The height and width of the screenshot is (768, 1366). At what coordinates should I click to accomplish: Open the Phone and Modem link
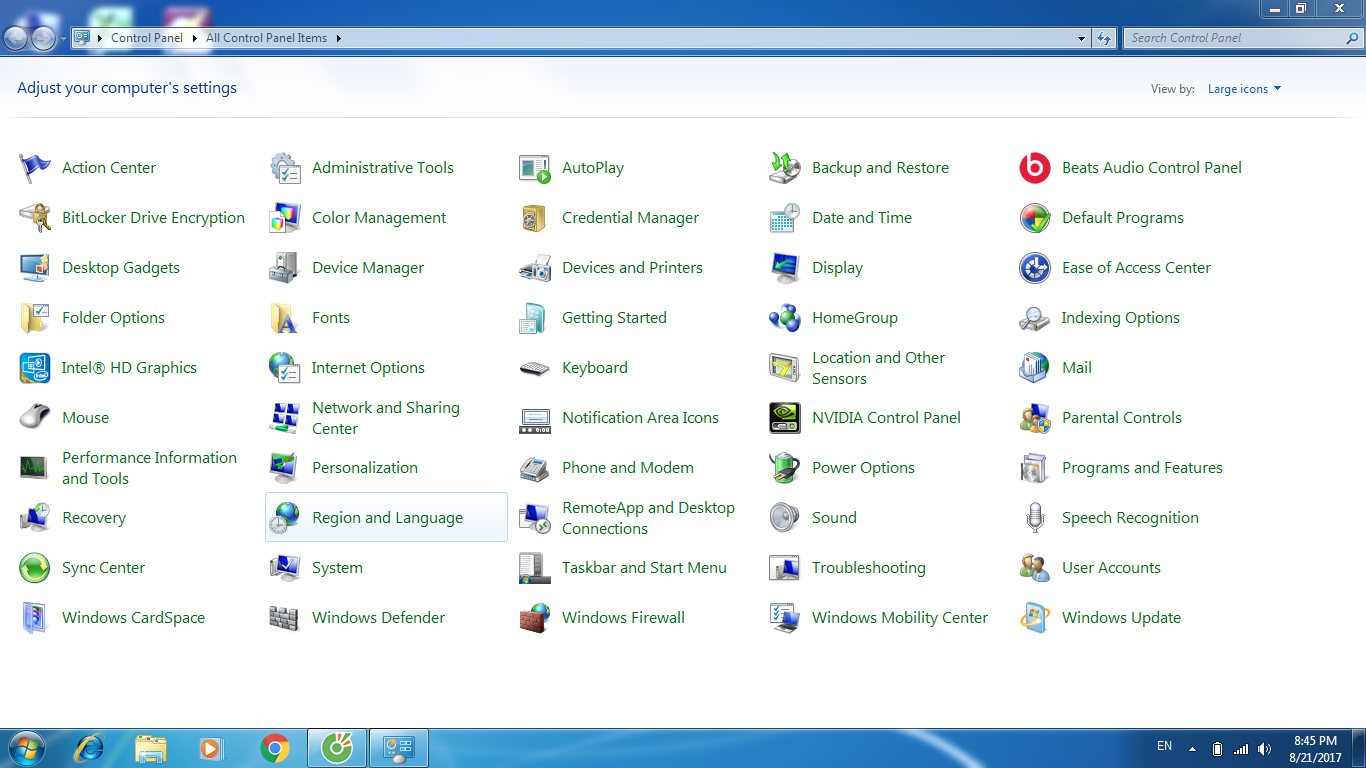[x=628, y=468]
